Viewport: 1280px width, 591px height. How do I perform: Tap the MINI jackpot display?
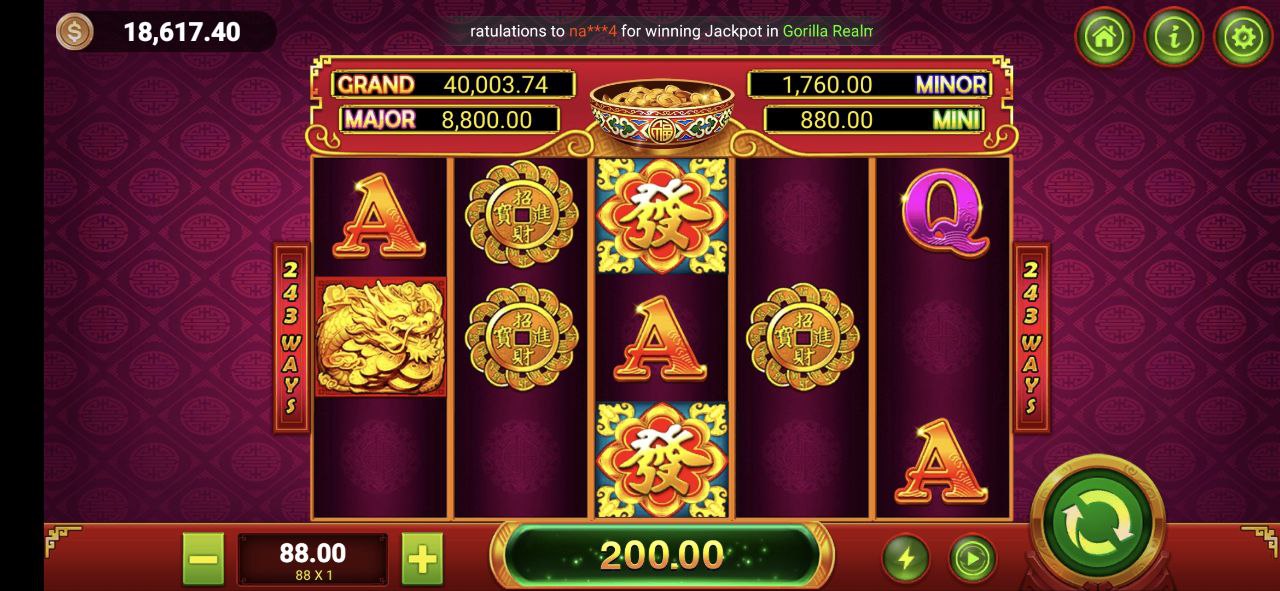[874, 119]
